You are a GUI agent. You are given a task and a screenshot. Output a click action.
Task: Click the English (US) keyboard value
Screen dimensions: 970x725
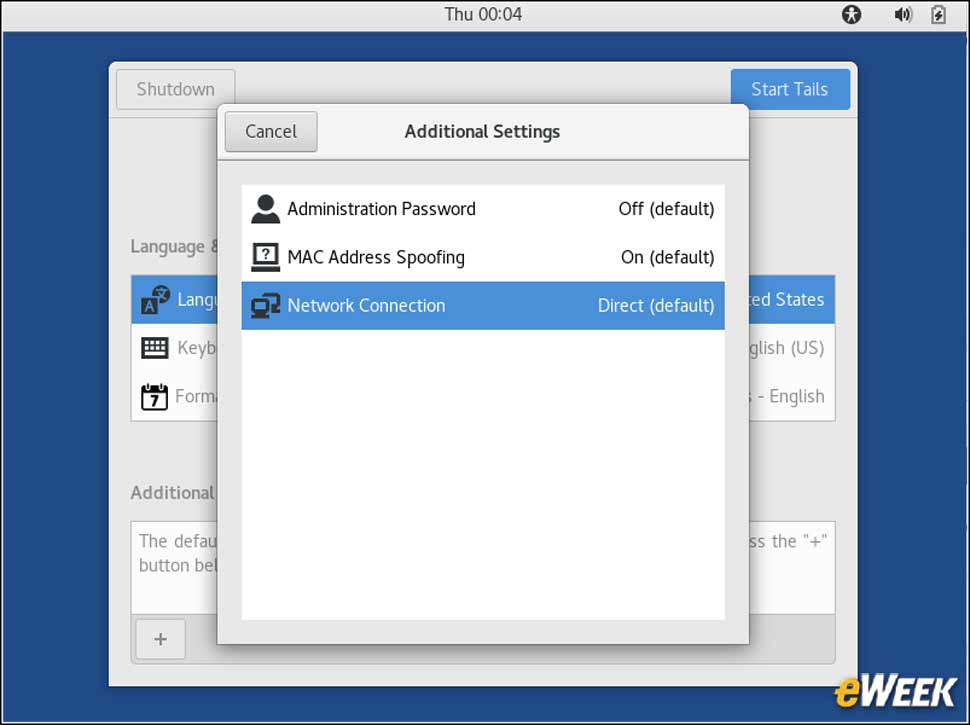787,348
